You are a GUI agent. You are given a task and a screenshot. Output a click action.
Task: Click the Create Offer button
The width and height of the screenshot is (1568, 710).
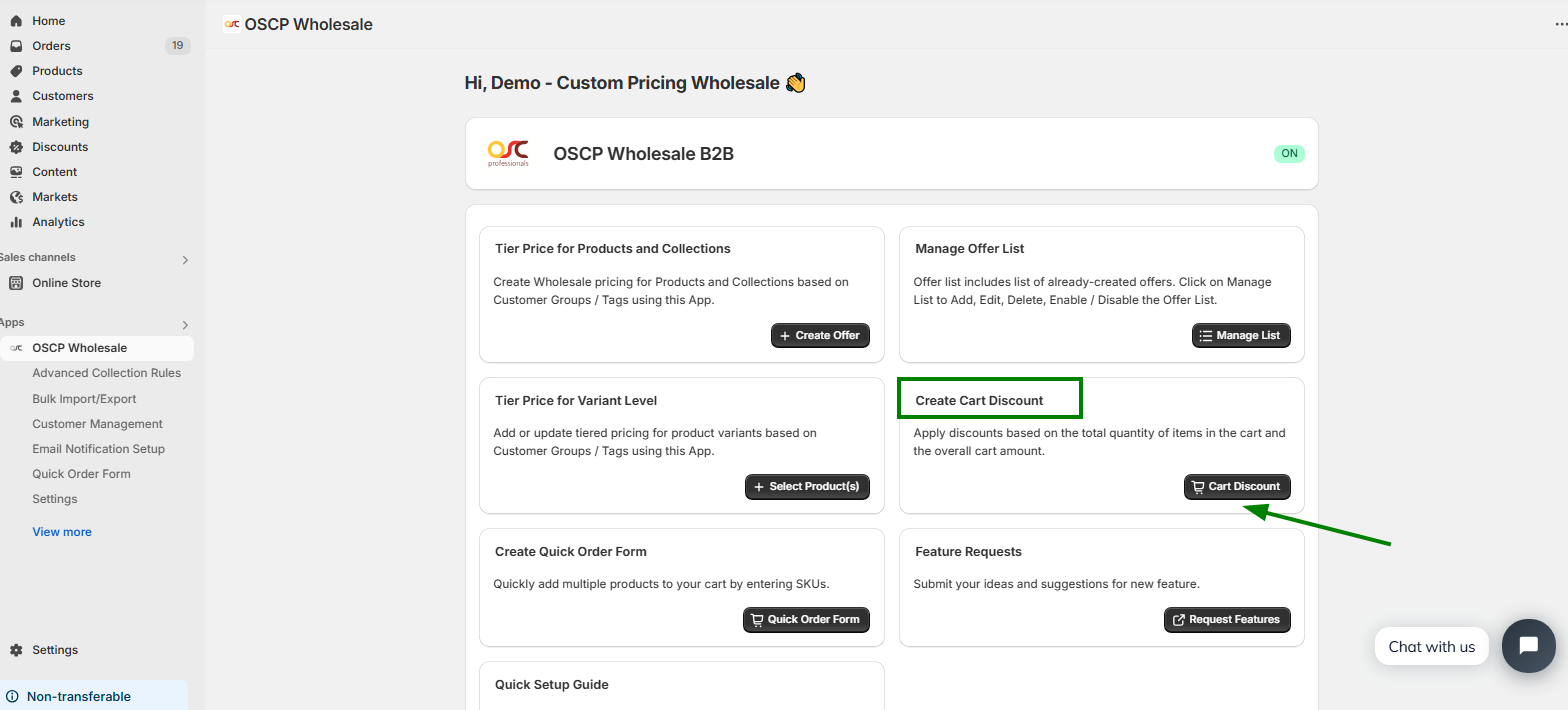tap(820, 335)
